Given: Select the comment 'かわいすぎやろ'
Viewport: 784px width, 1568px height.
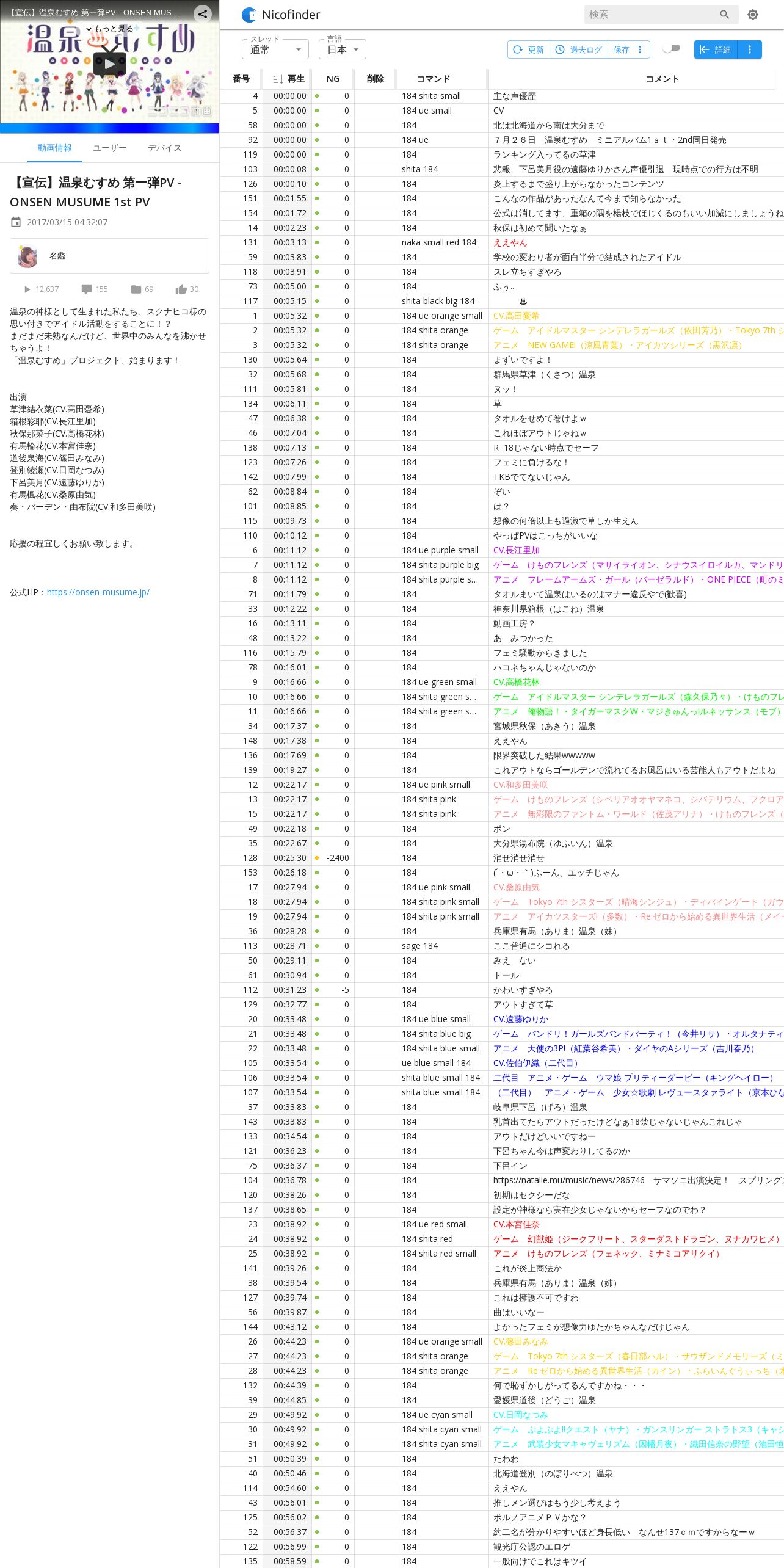Looking at the screenshot, I should coord(523,990).
